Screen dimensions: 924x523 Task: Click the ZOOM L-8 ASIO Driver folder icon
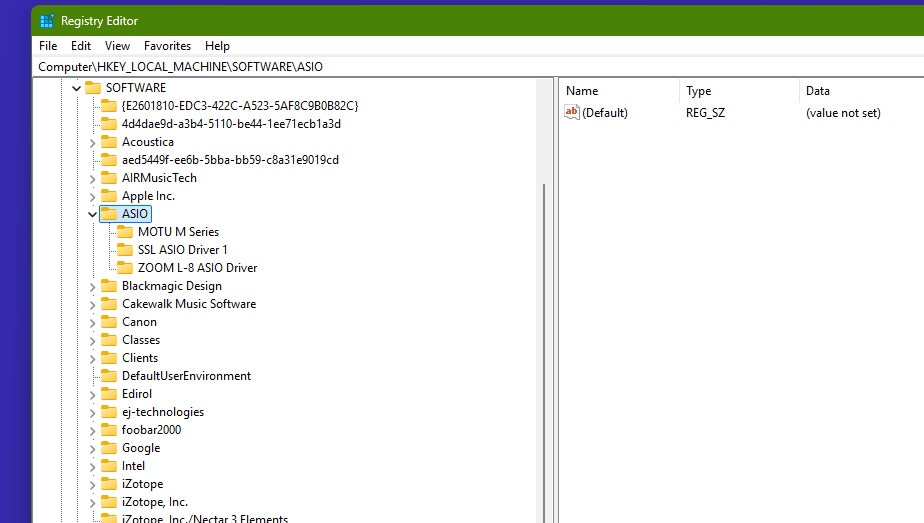[125, 268]
